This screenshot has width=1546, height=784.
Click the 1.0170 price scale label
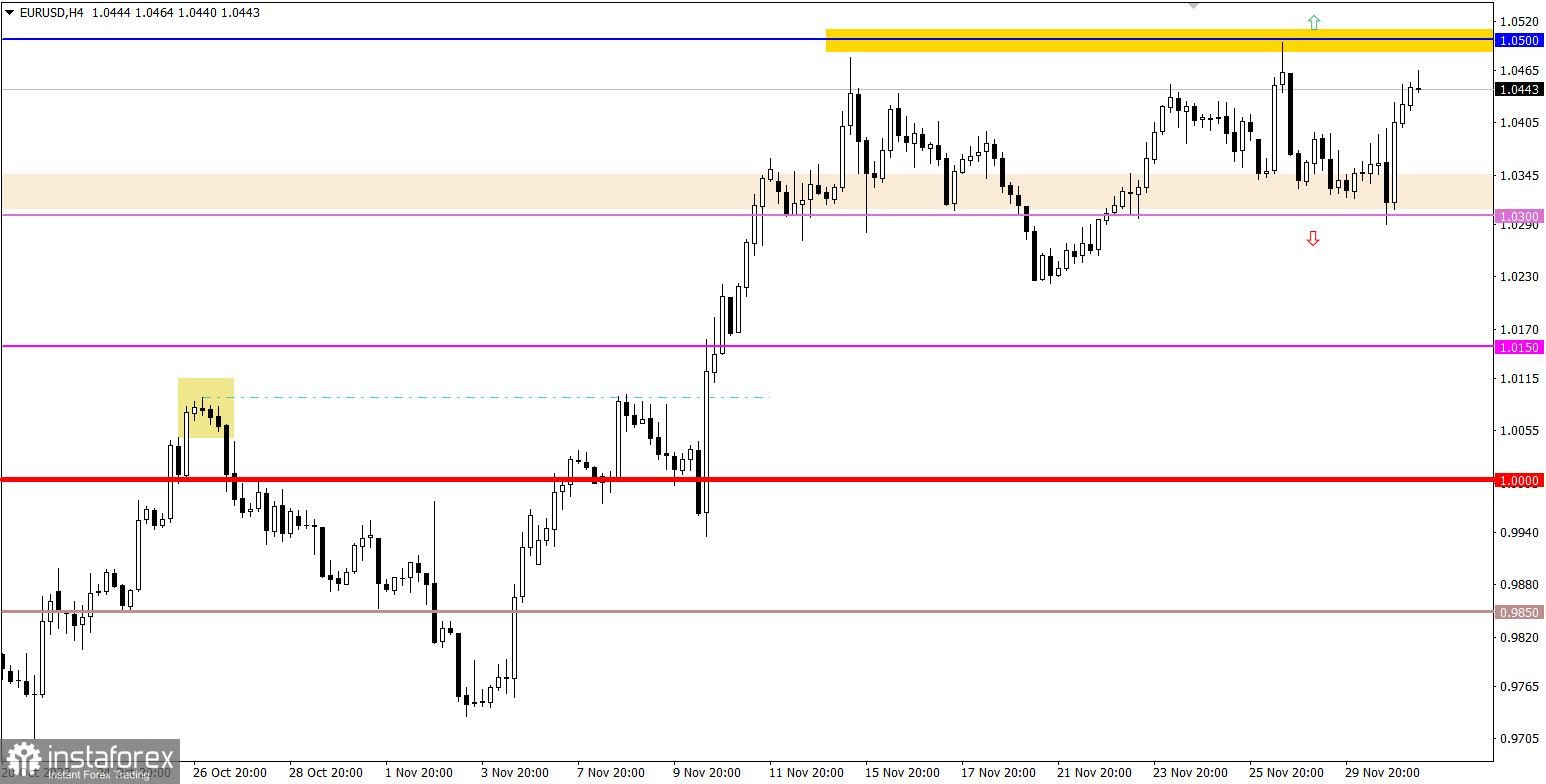1520,329
